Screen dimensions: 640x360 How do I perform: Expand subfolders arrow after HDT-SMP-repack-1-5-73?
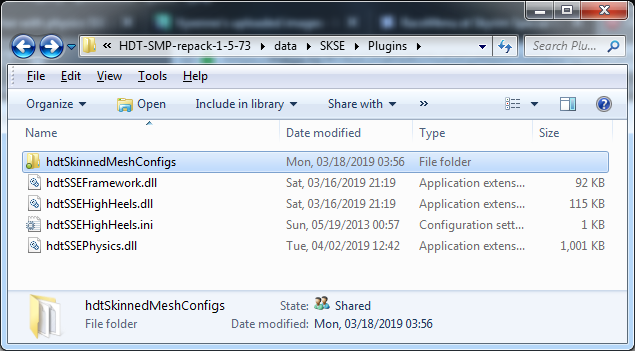click(263, 47)
